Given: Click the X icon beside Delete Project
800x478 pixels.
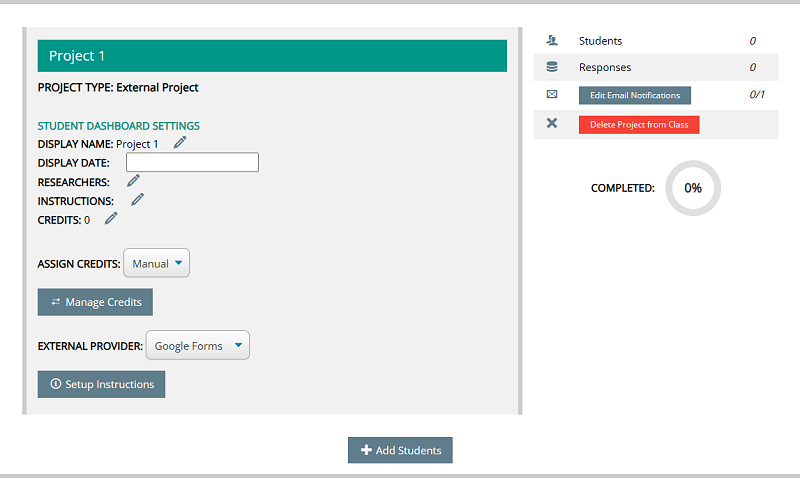Looking at the screenshot, I should tap(551, 124).
